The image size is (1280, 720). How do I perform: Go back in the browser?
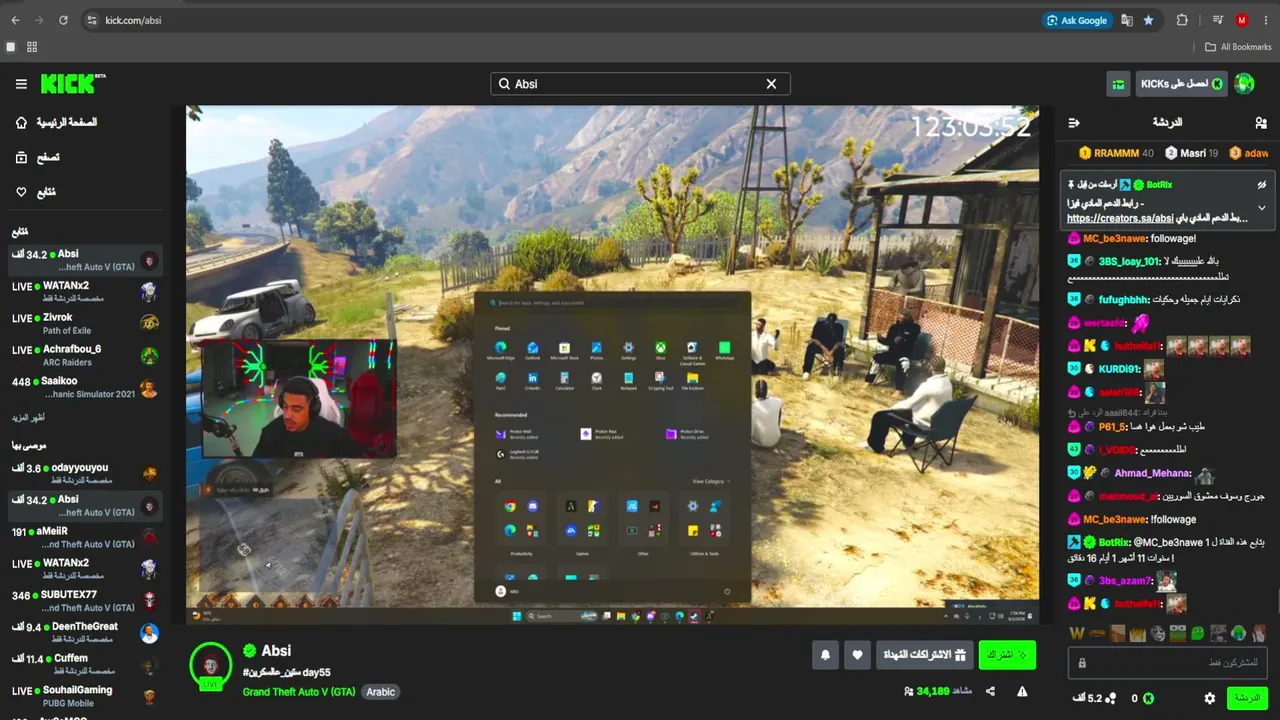tap(15, 20)
